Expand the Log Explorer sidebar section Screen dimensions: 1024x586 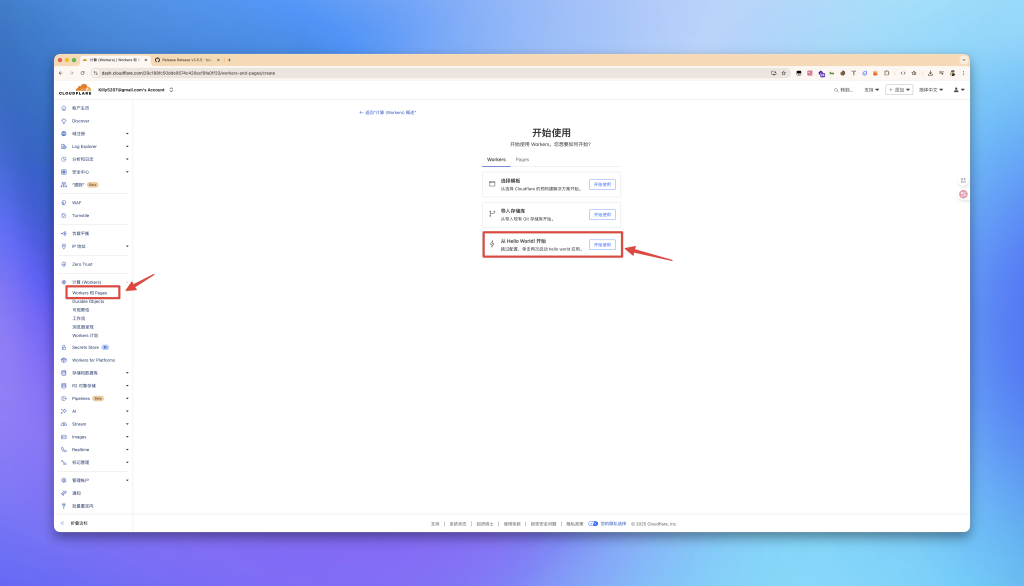coord(127,146)
